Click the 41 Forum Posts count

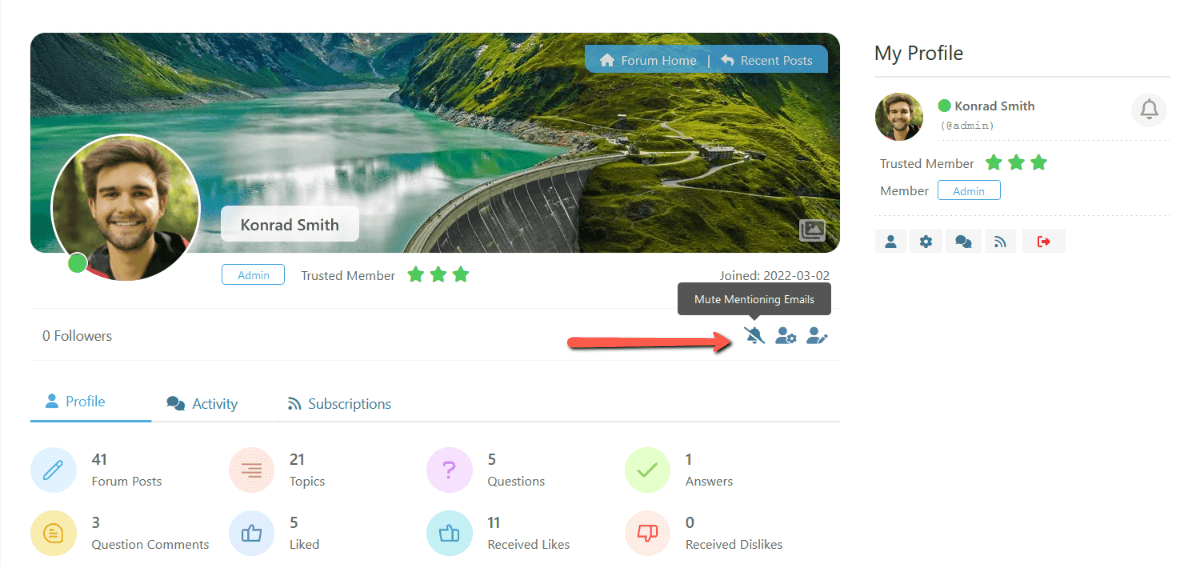tap(99, 459)
